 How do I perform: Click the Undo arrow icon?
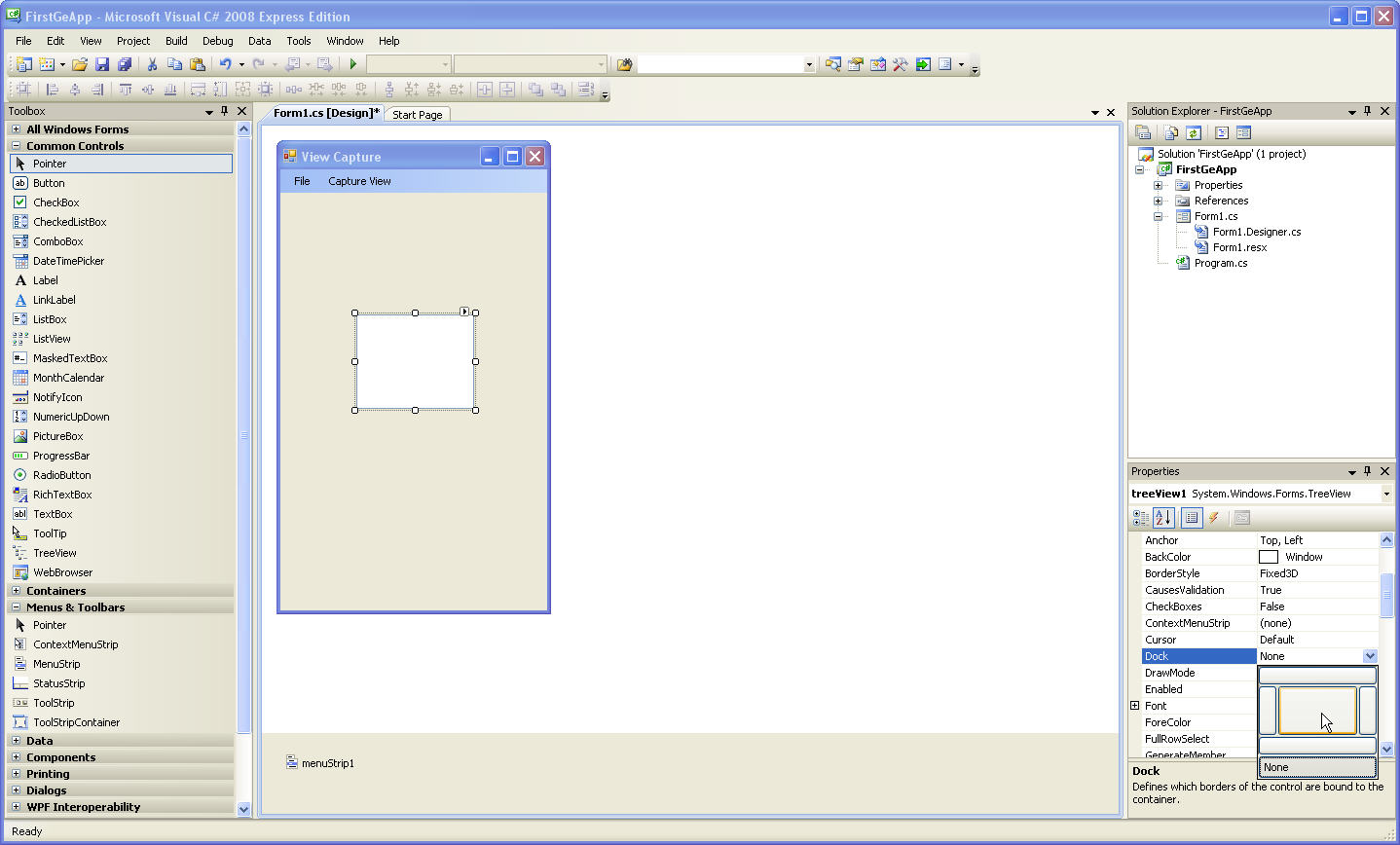(225, 64)
